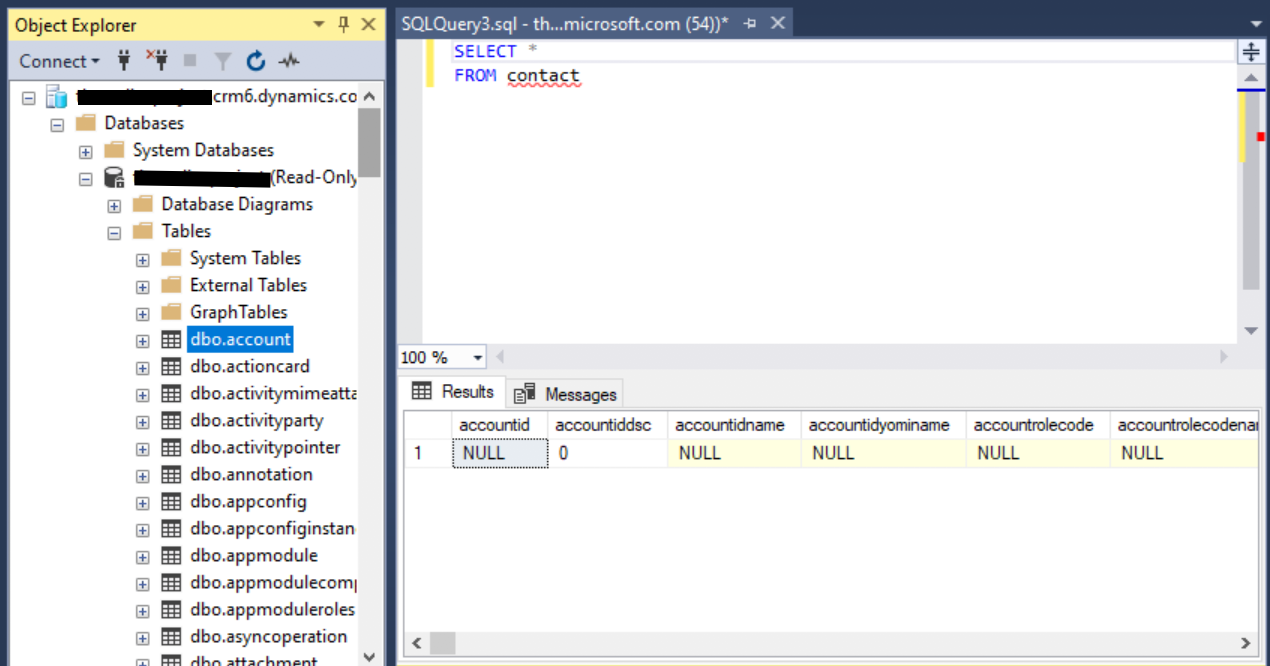
Task: Click the accountrolecode column header
Action: pos(1035,425)
